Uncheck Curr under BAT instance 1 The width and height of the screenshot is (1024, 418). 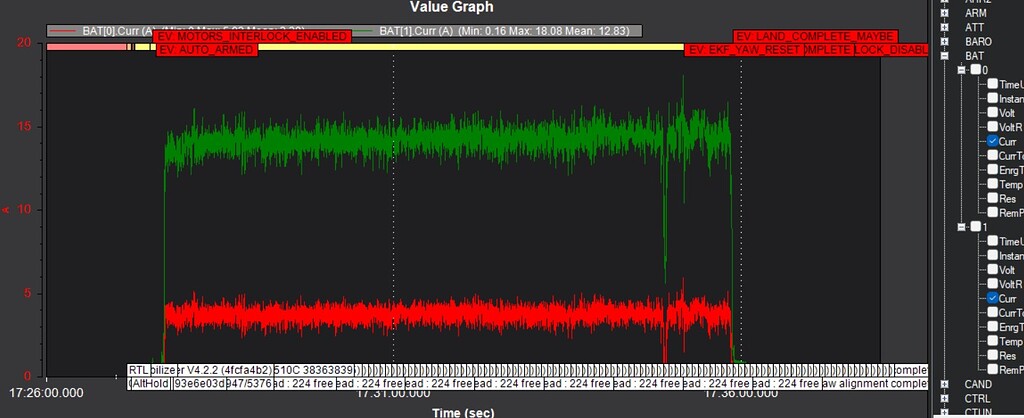tap(993, 298)
